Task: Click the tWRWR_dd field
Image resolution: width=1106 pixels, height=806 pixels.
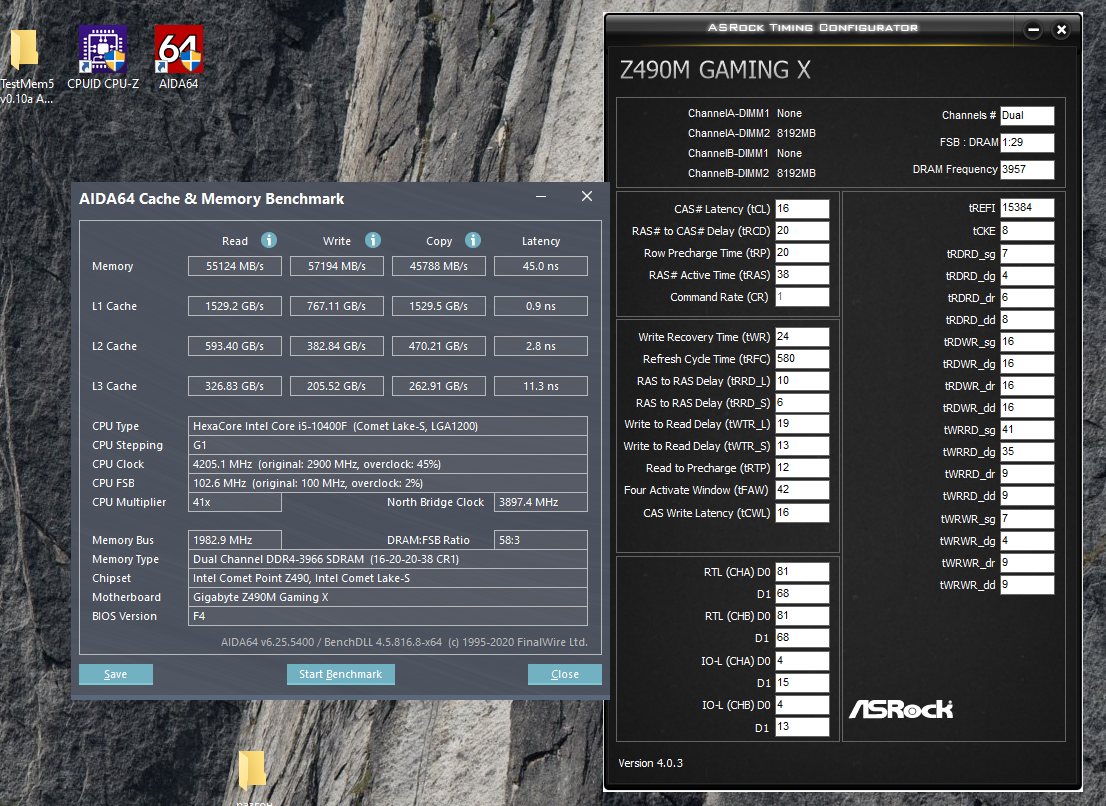Action: 1027,585
